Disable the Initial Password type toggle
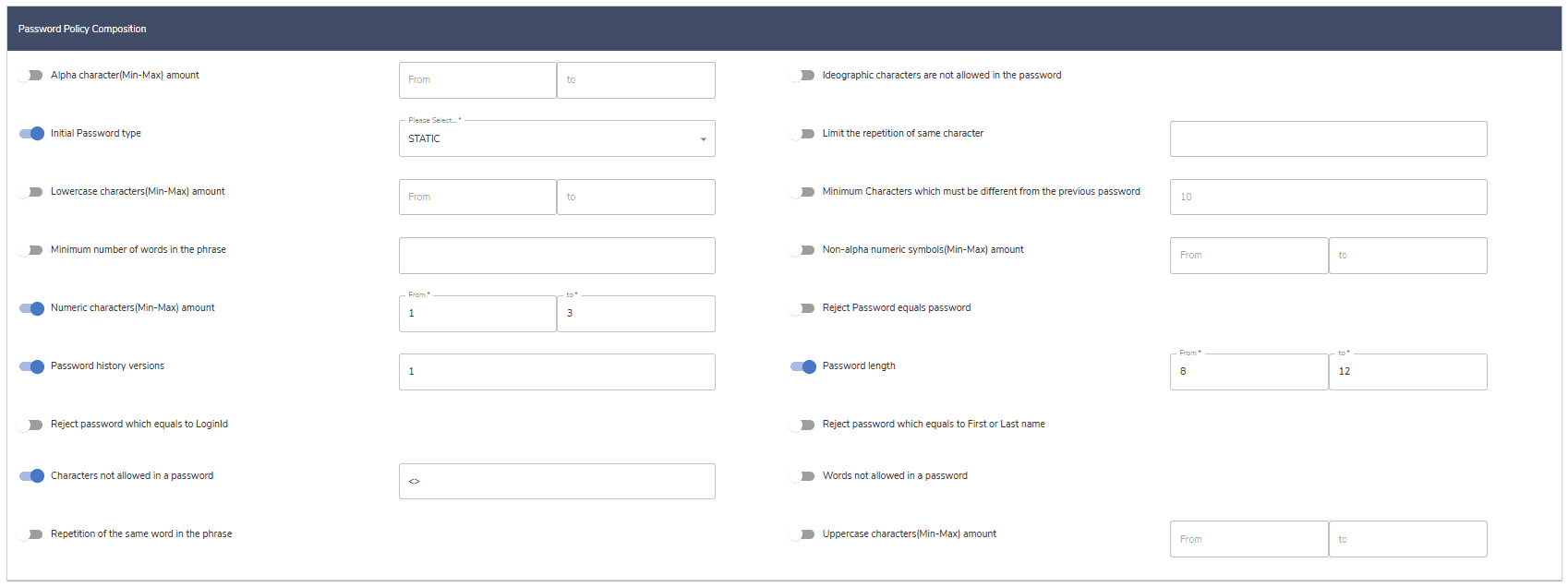The image size is (1568, 587). [32, 134]
